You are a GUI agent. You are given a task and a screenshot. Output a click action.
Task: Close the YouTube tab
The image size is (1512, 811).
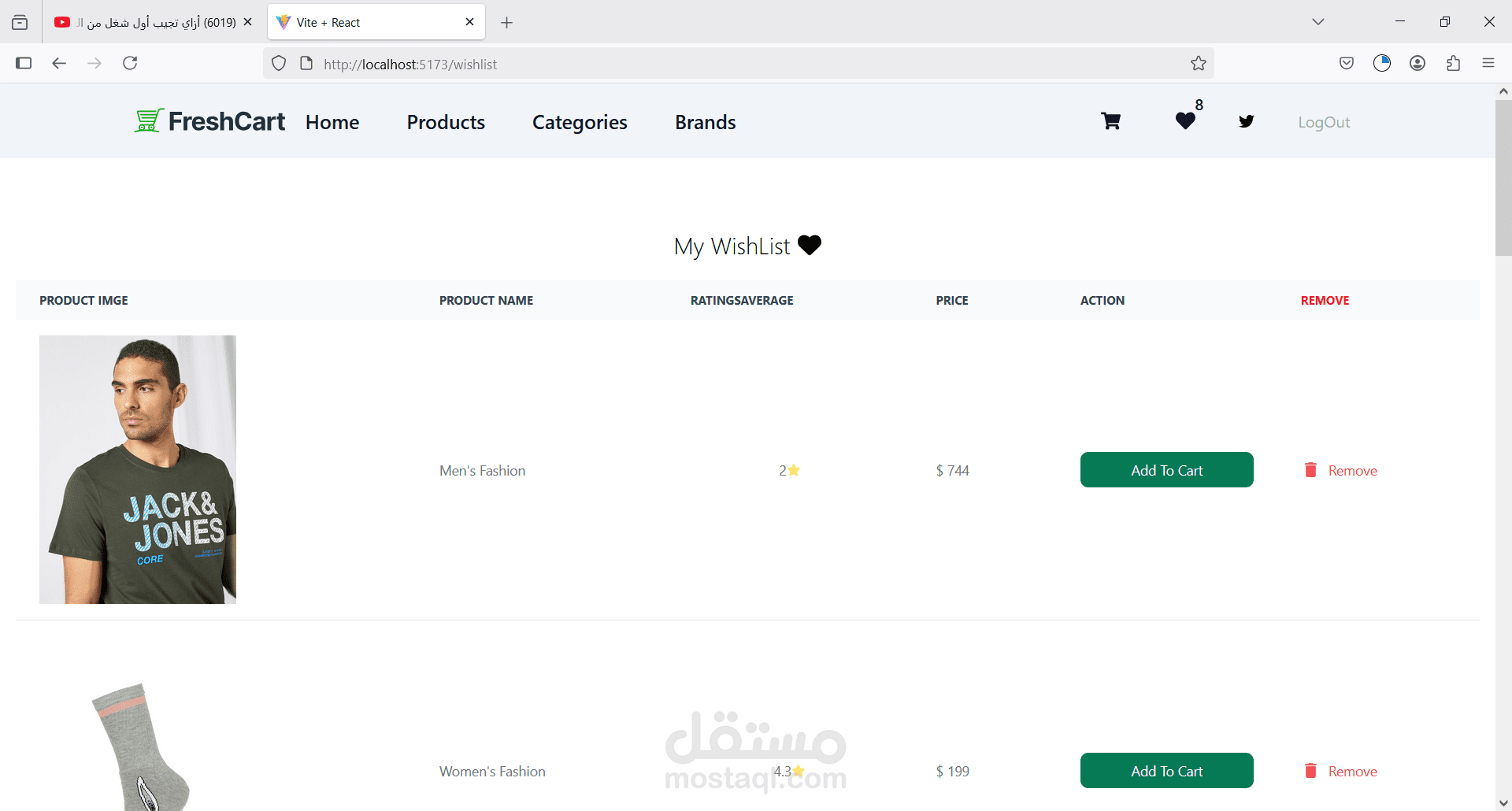click(247, 22)
